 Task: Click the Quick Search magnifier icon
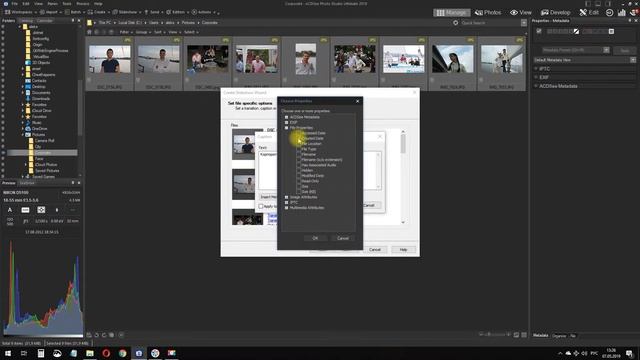pos(456,23)
